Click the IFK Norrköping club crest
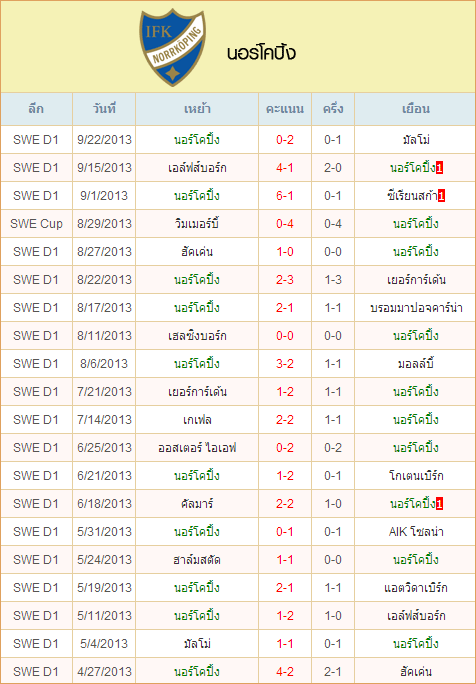This screenshot has height=684, width=476. point(172,48)
